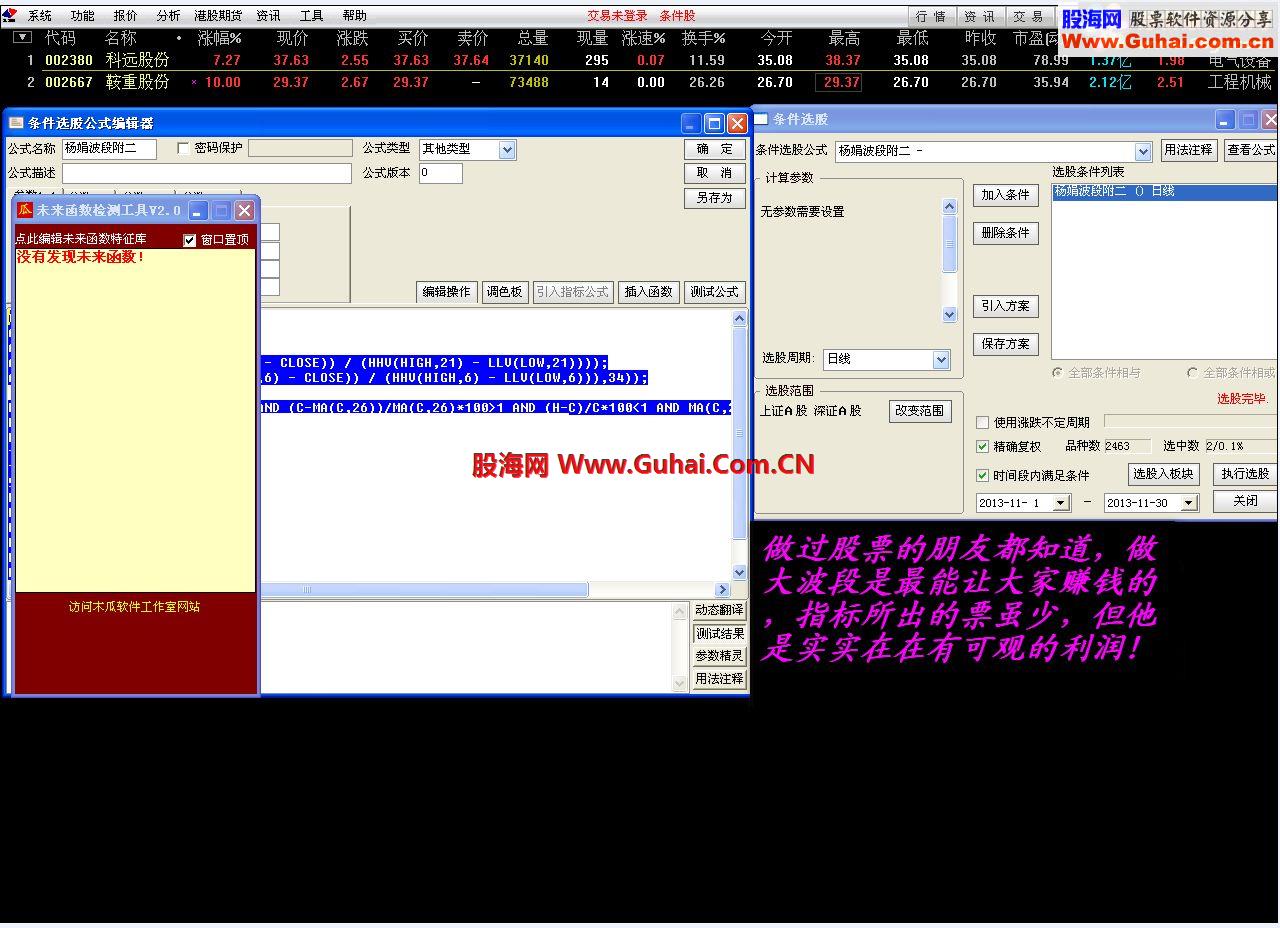The height and width of the screenshot is (928, 1280).
Task: Click 点此编辑未来函数特征库 link
Action: coord(81,240)
